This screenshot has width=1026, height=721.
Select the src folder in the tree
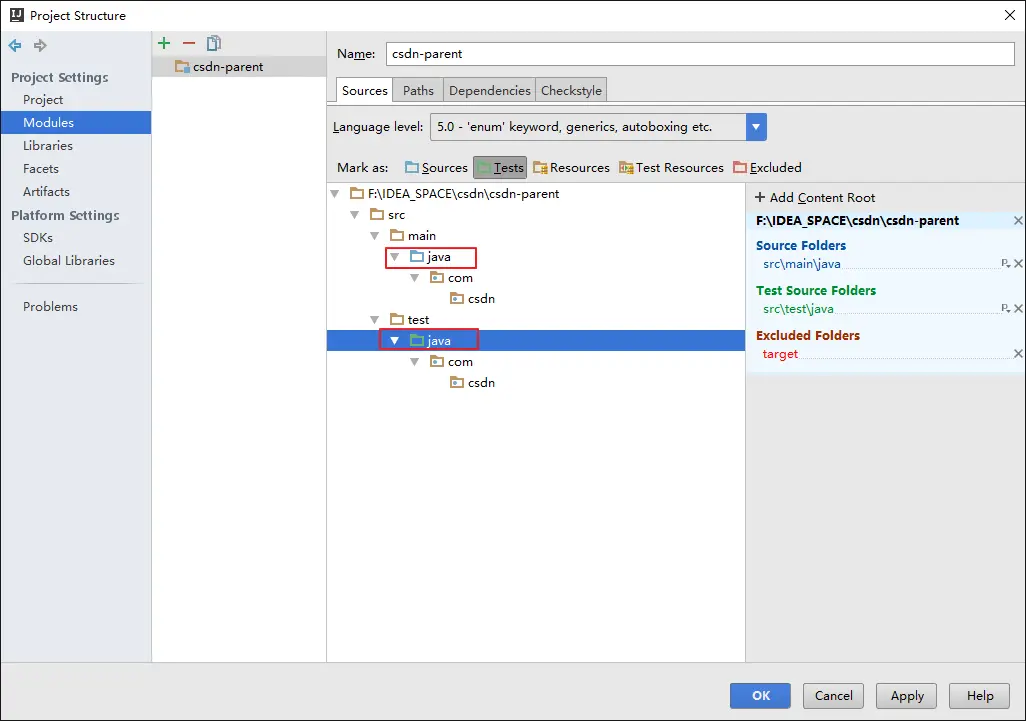pyautogui.click(x=387, y=215)
